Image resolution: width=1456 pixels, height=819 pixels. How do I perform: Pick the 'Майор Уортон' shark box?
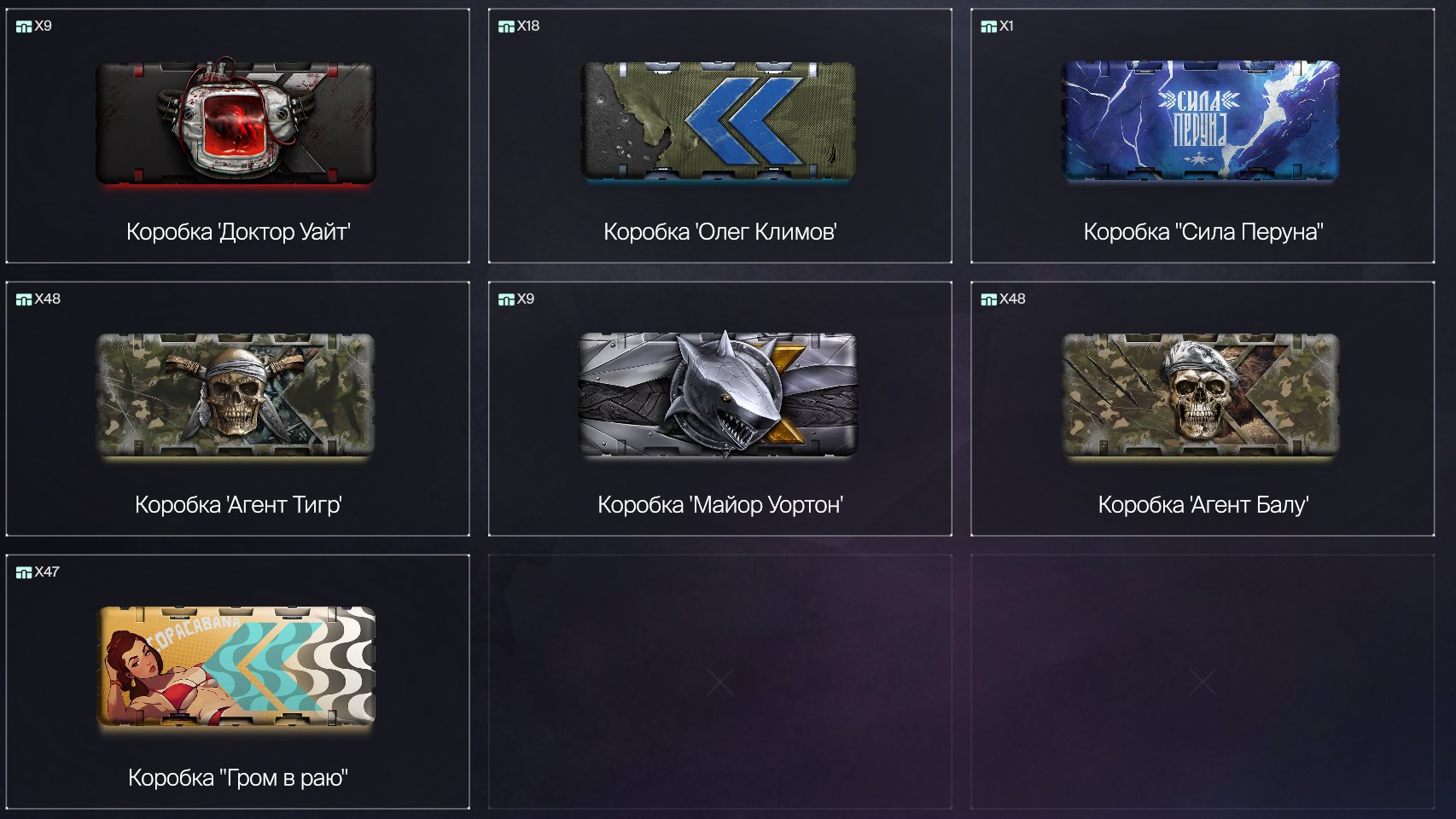(719, 394)
